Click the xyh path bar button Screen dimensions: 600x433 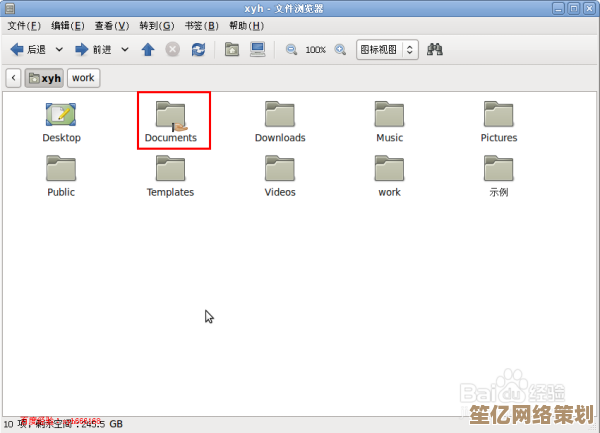[x=45, y=77]
